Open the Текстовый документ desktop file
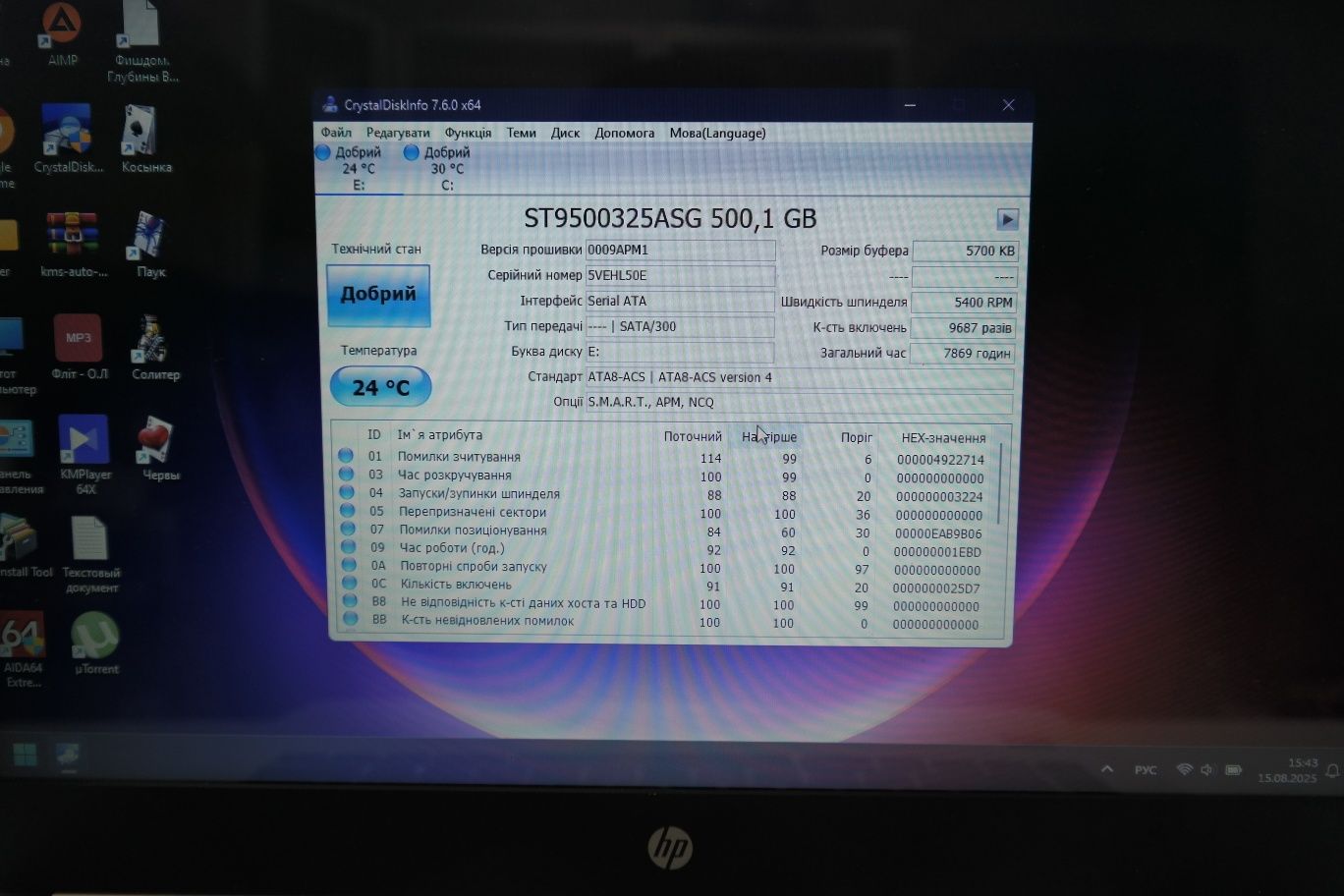Viewport: 1344px width, 896px height. pyautogui.click(x=90, y=555)
